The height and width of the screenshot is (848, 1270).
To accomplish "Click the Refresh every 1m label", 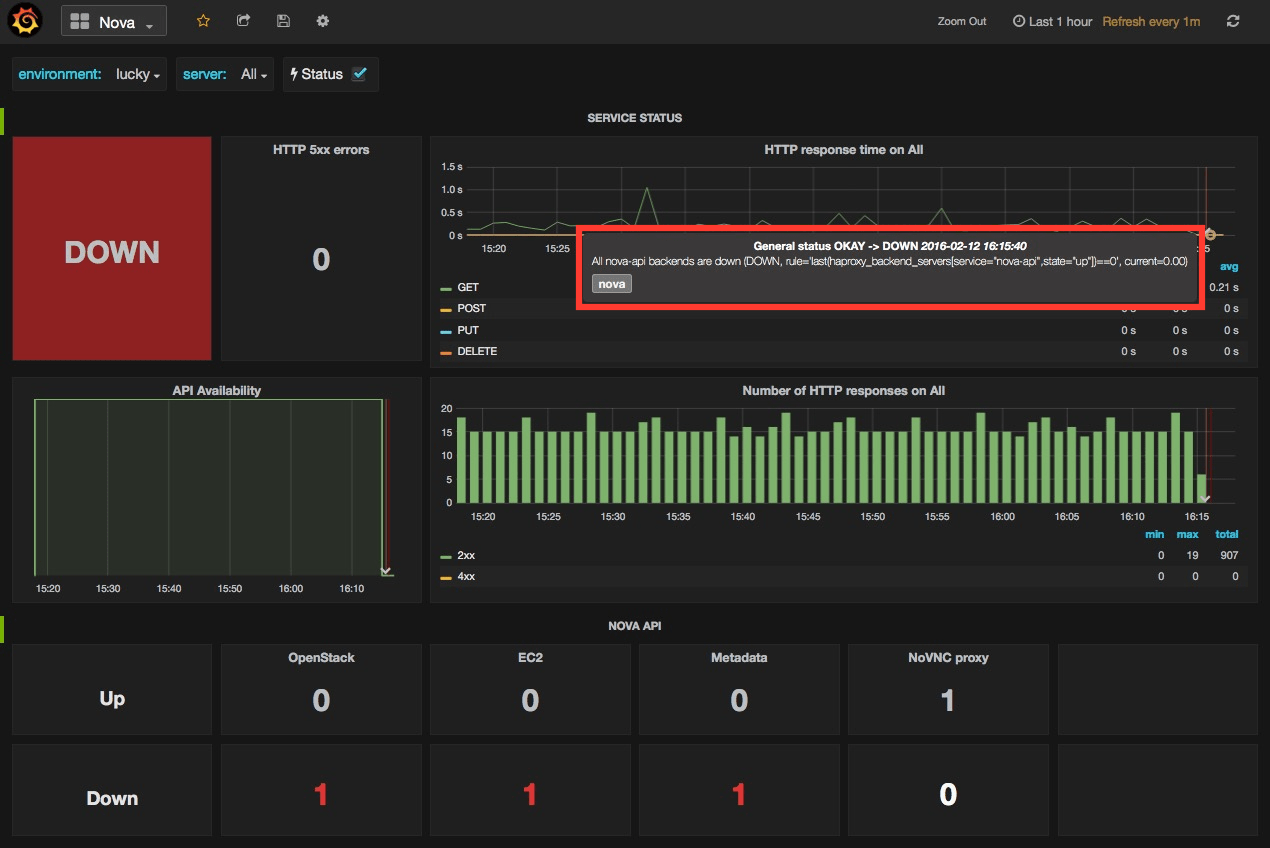I will click(1151, 21).
